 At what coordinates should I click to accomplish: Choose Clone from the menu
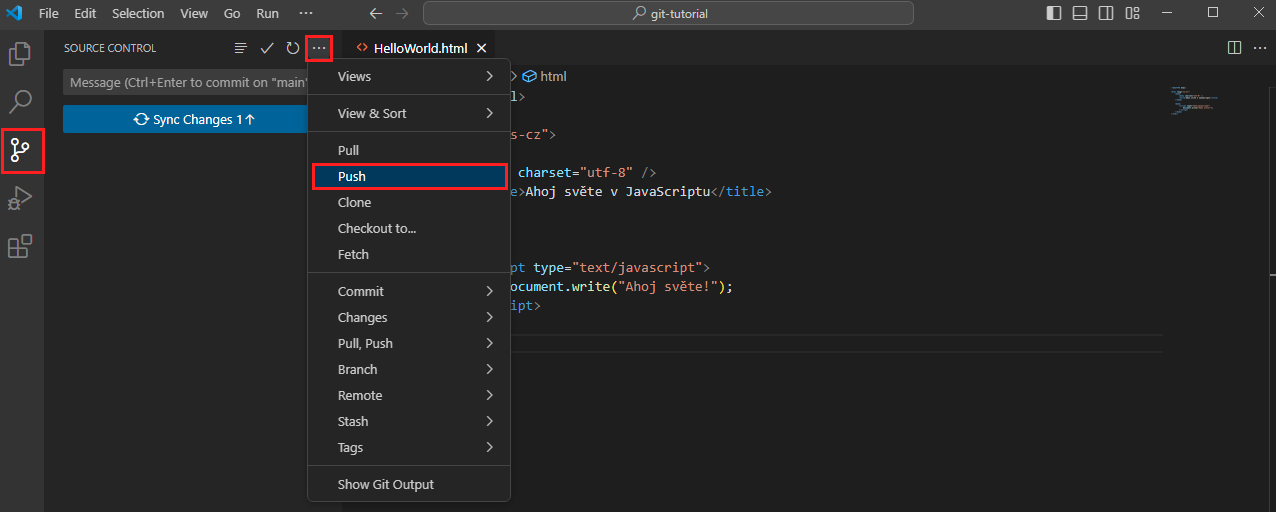coord(409,202)
